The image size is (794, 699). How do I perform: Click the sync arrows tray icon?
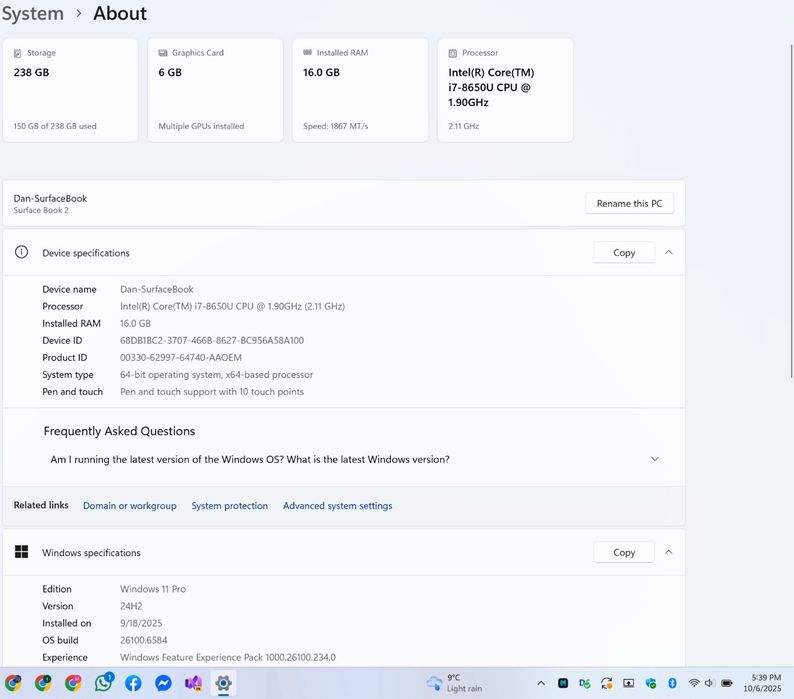[x=607, y=683]
